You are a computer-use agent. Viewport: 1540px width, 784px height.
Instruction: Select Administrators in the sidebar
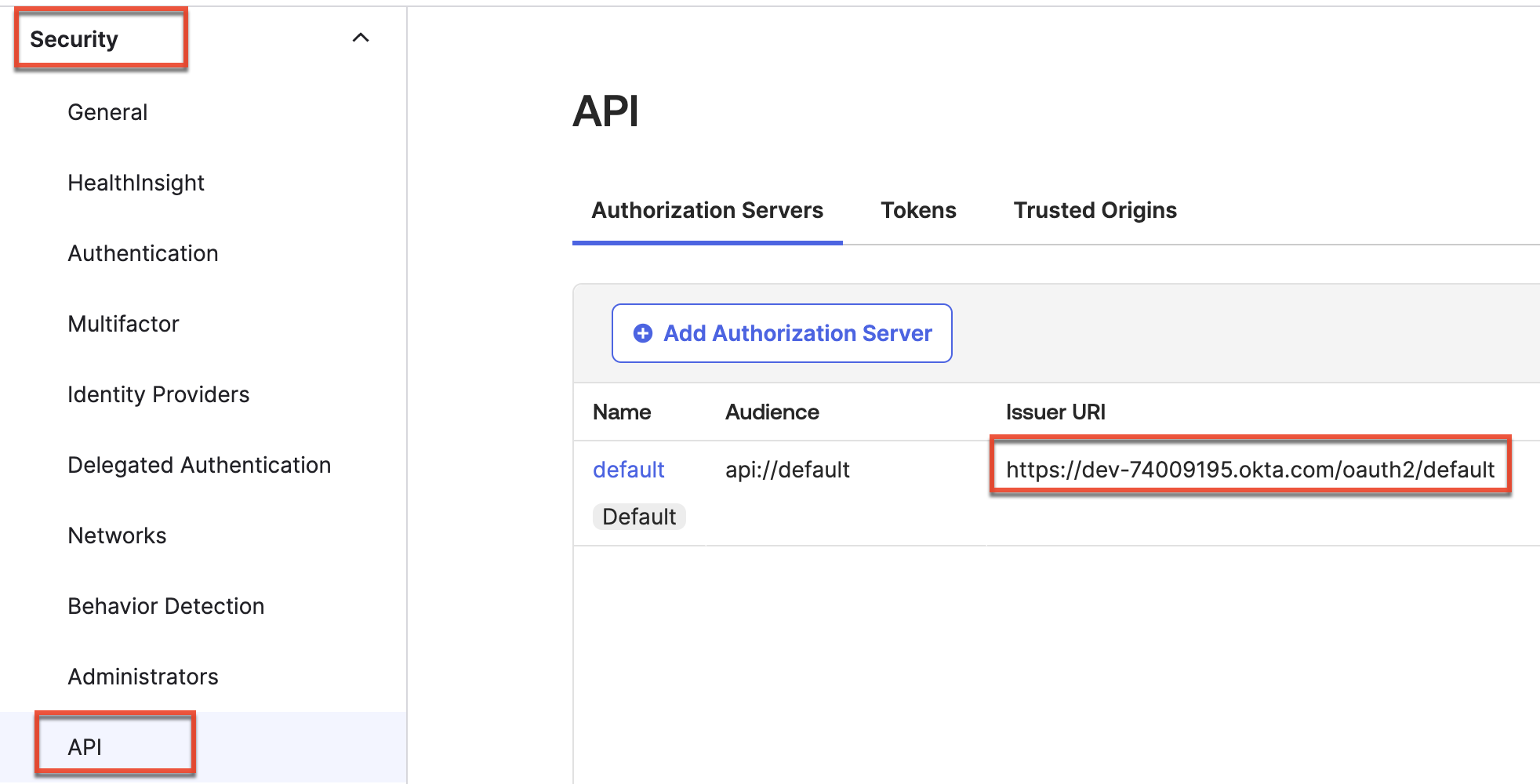click(143, 676)
